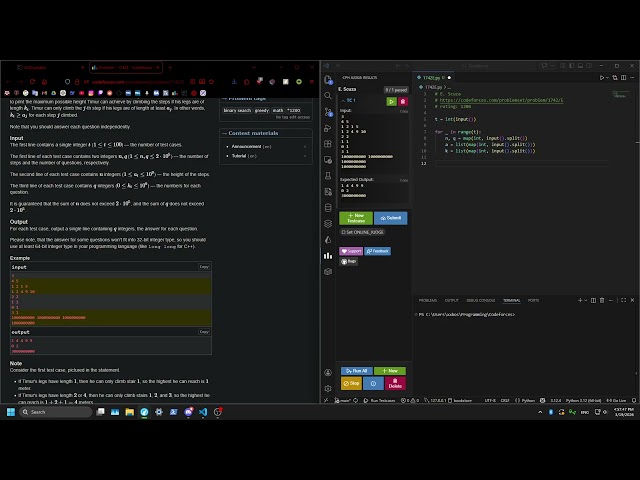Open Windows Start menu
Image resolution: width=640 pixels, height=480 pixels.
coord(11,412)
